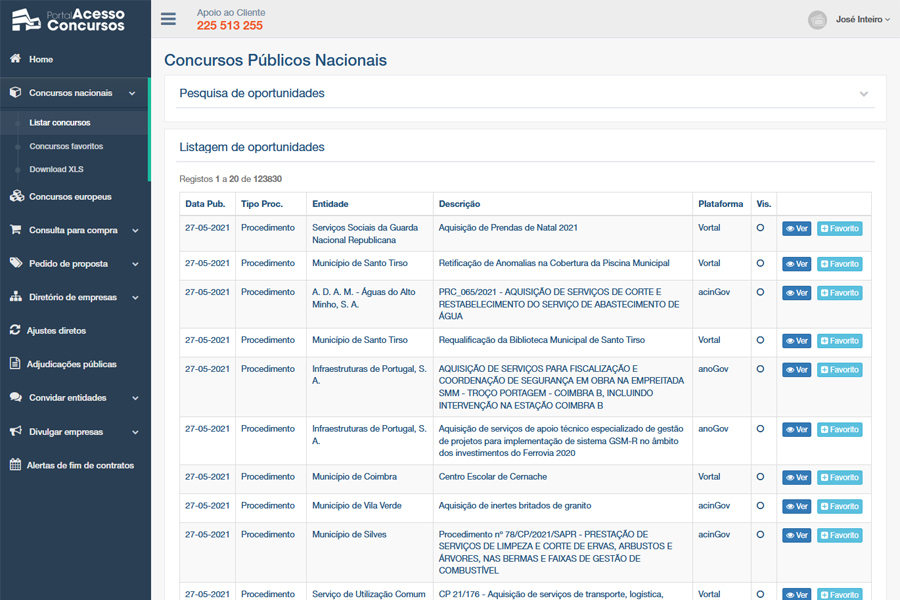The width and height of the screenshot is (900, 600).
Task: View the GSM-R Ferrovia 2020 row
Action: point(796,429)
